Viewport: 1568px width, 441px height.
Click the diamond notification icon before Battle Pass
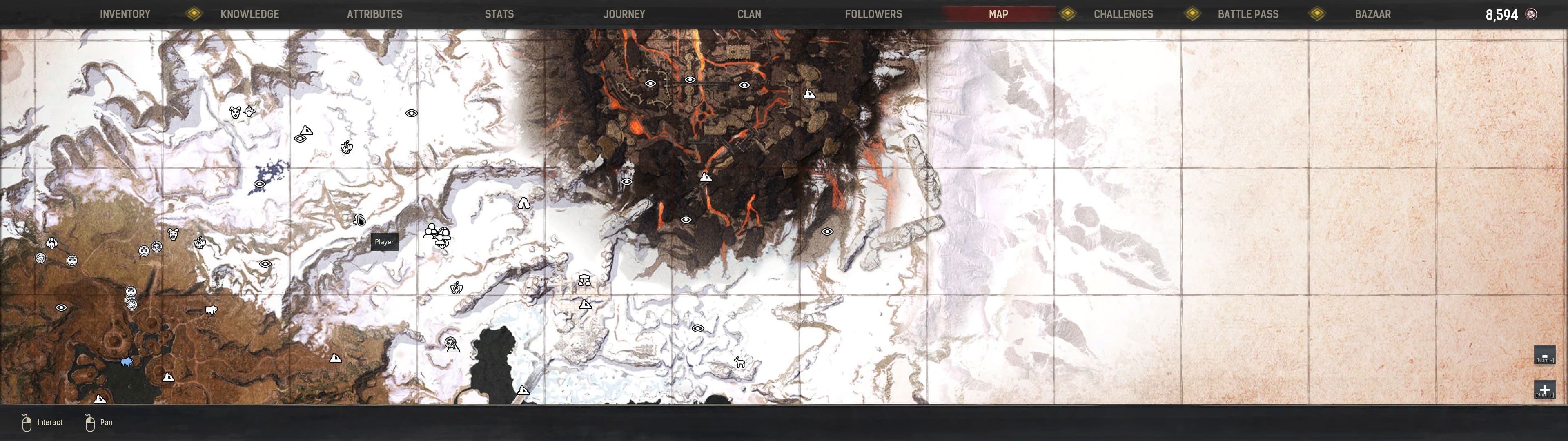[x=1192, y=13]
